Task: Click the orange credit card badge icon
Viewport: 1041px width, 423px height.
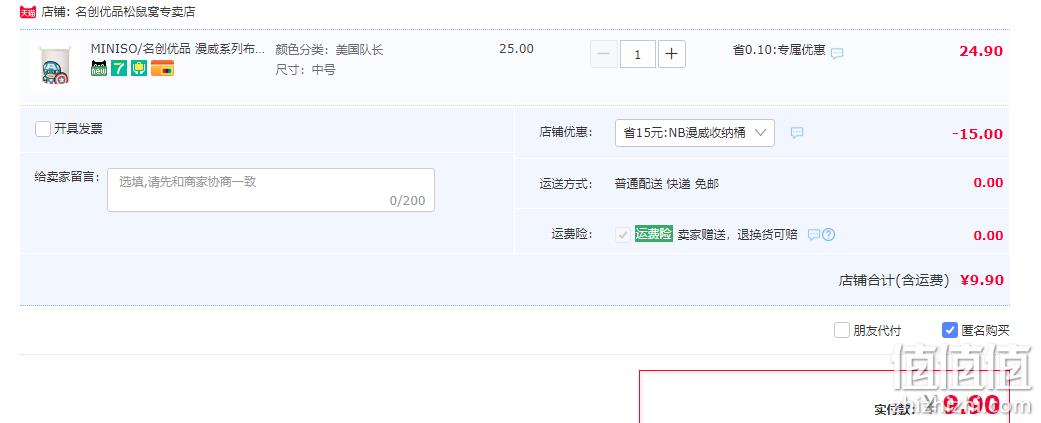Action: point(162,68)
